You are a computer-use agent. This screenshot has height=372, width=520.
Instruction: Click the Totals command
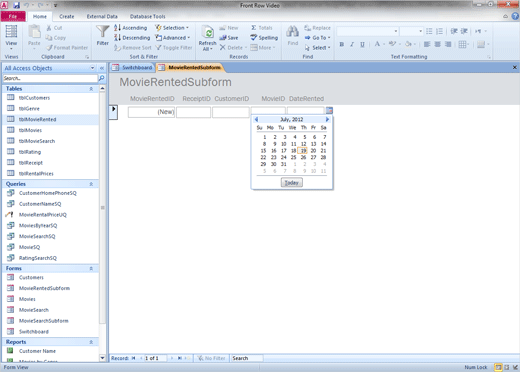(x=262, y=28)
